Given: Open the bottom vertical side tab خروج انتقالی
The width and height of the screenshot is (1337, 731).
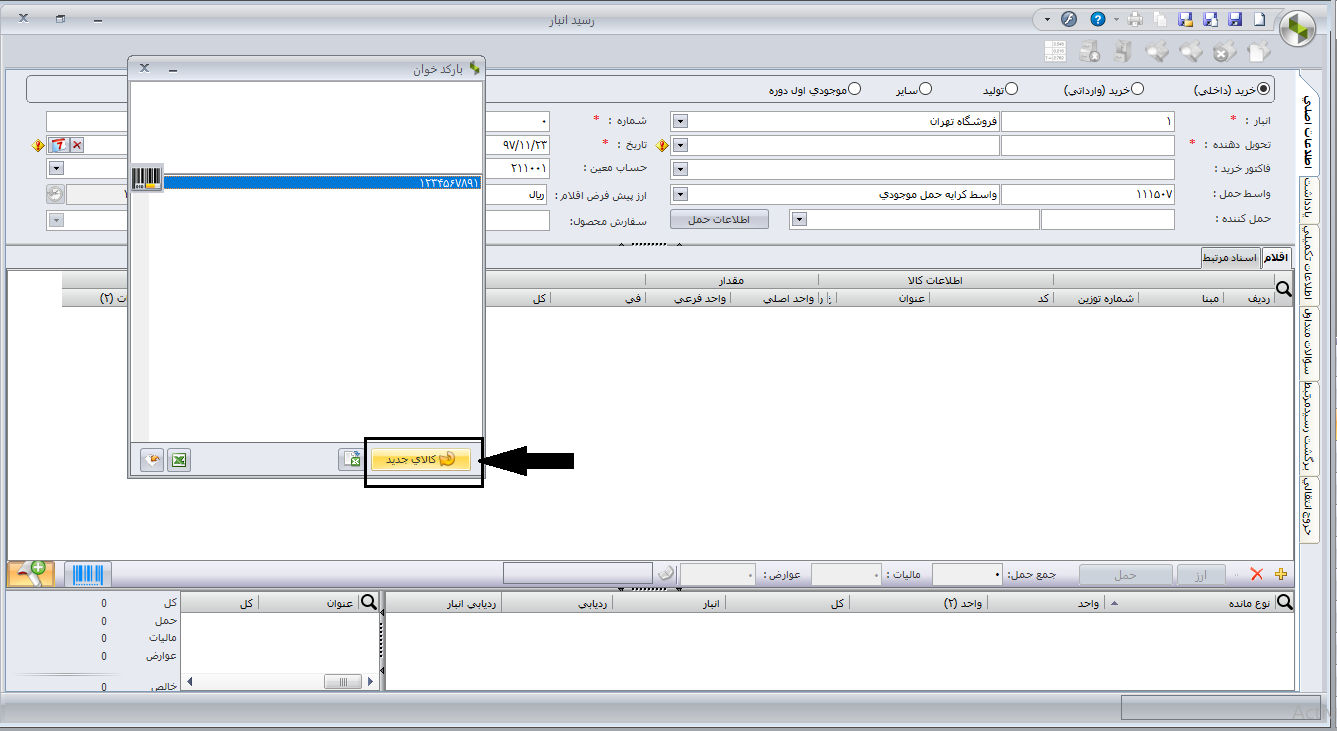Looking at the screenshot, I should [1309, 510].
